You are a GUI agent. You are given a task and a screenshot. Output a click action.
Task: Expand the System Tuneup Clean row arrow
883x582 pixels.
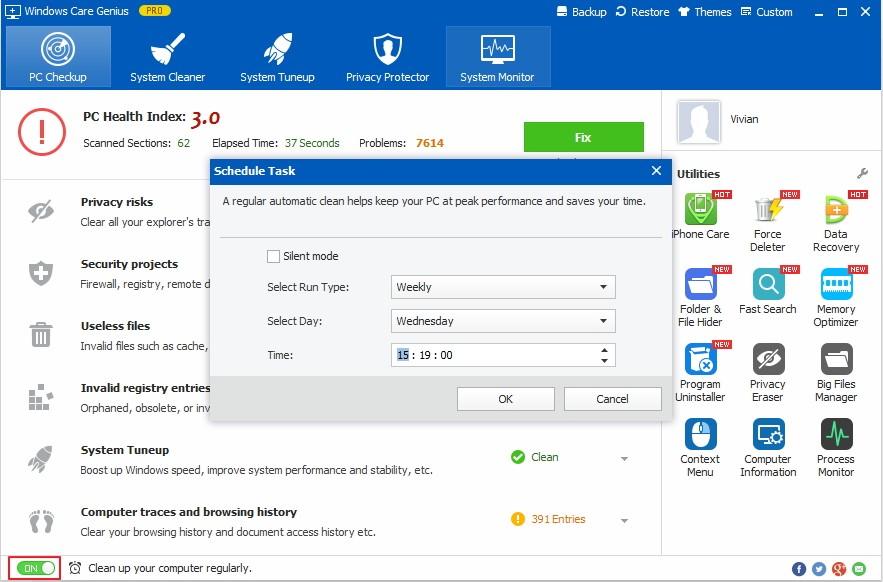(624, 459)
